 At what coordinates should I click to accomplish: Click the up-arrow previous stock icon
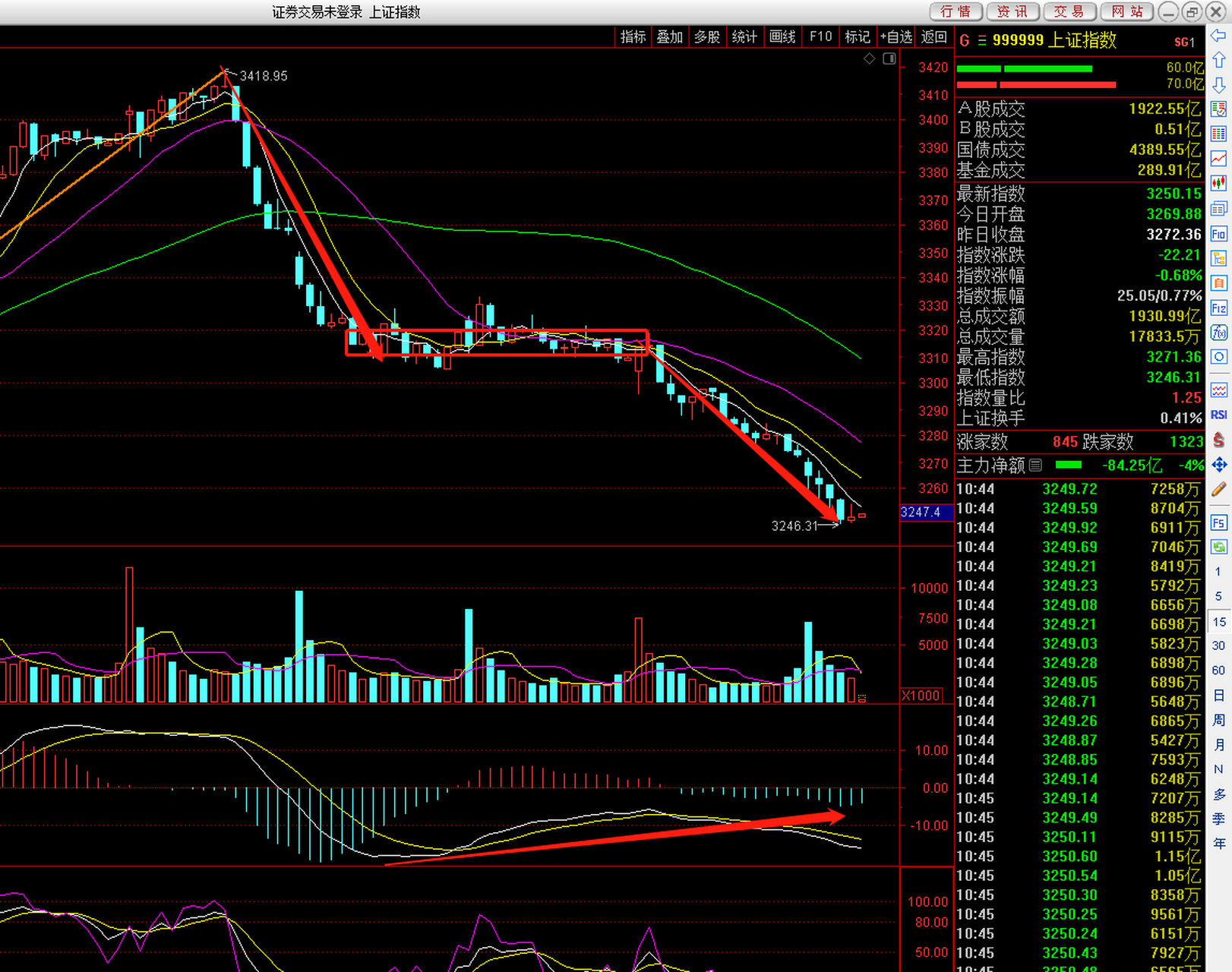(1218, 60)
